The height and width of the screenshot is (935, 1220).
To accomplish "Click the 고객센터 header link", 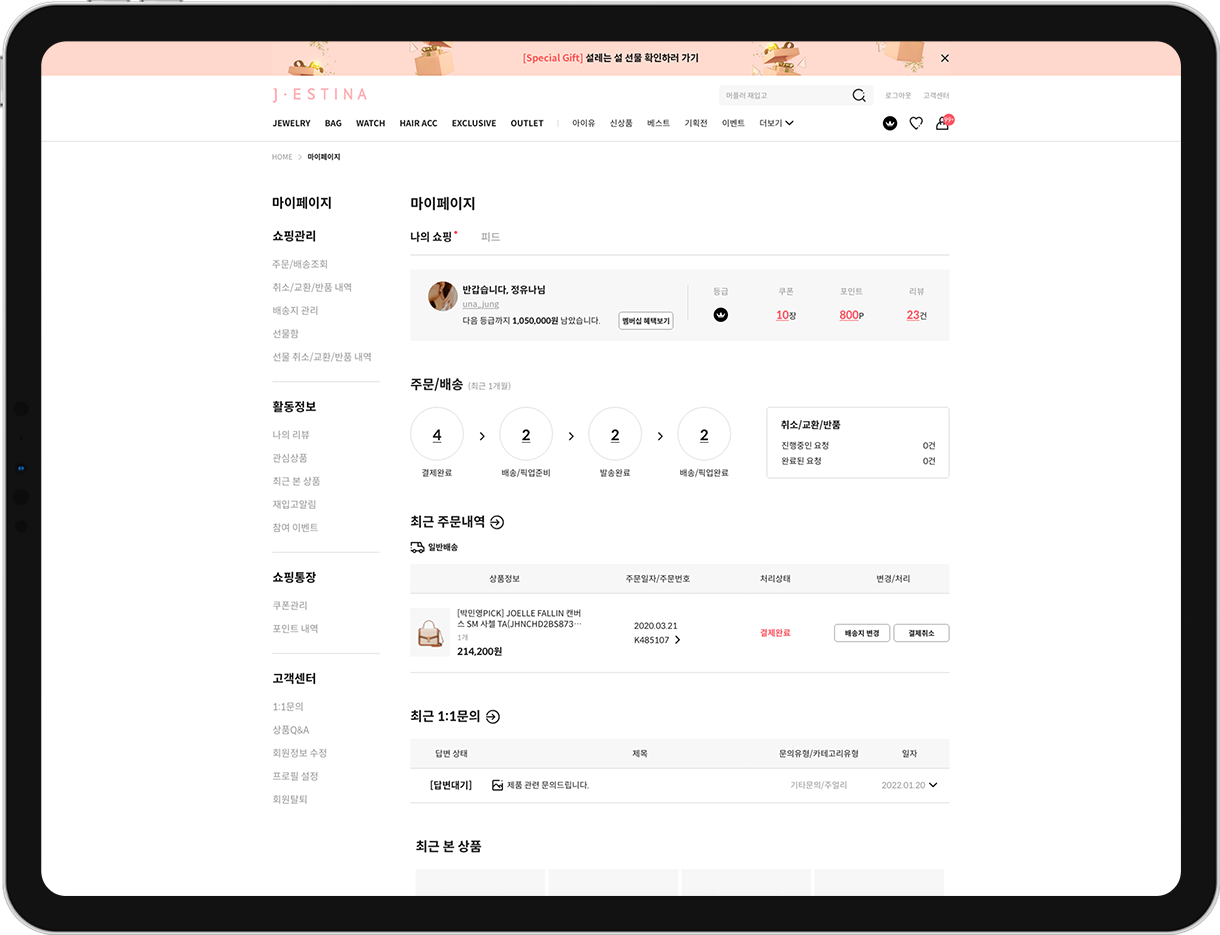I will click(936, 96).
